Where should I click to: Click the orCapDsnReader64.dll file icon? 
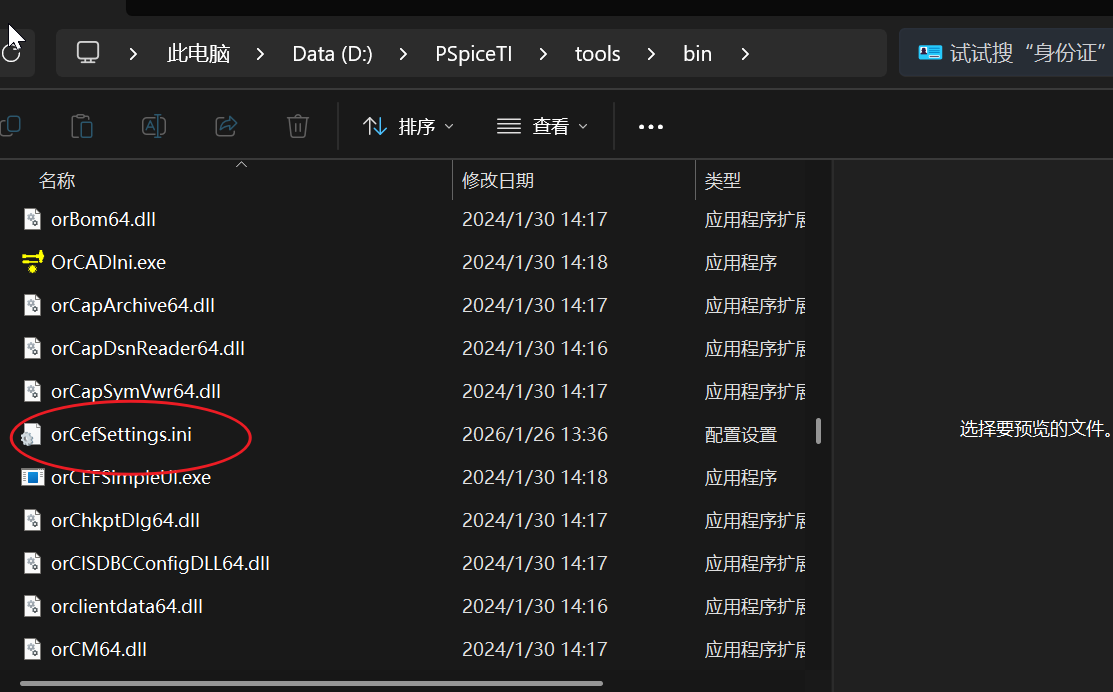pyautogui.click(x=33, y=348)
